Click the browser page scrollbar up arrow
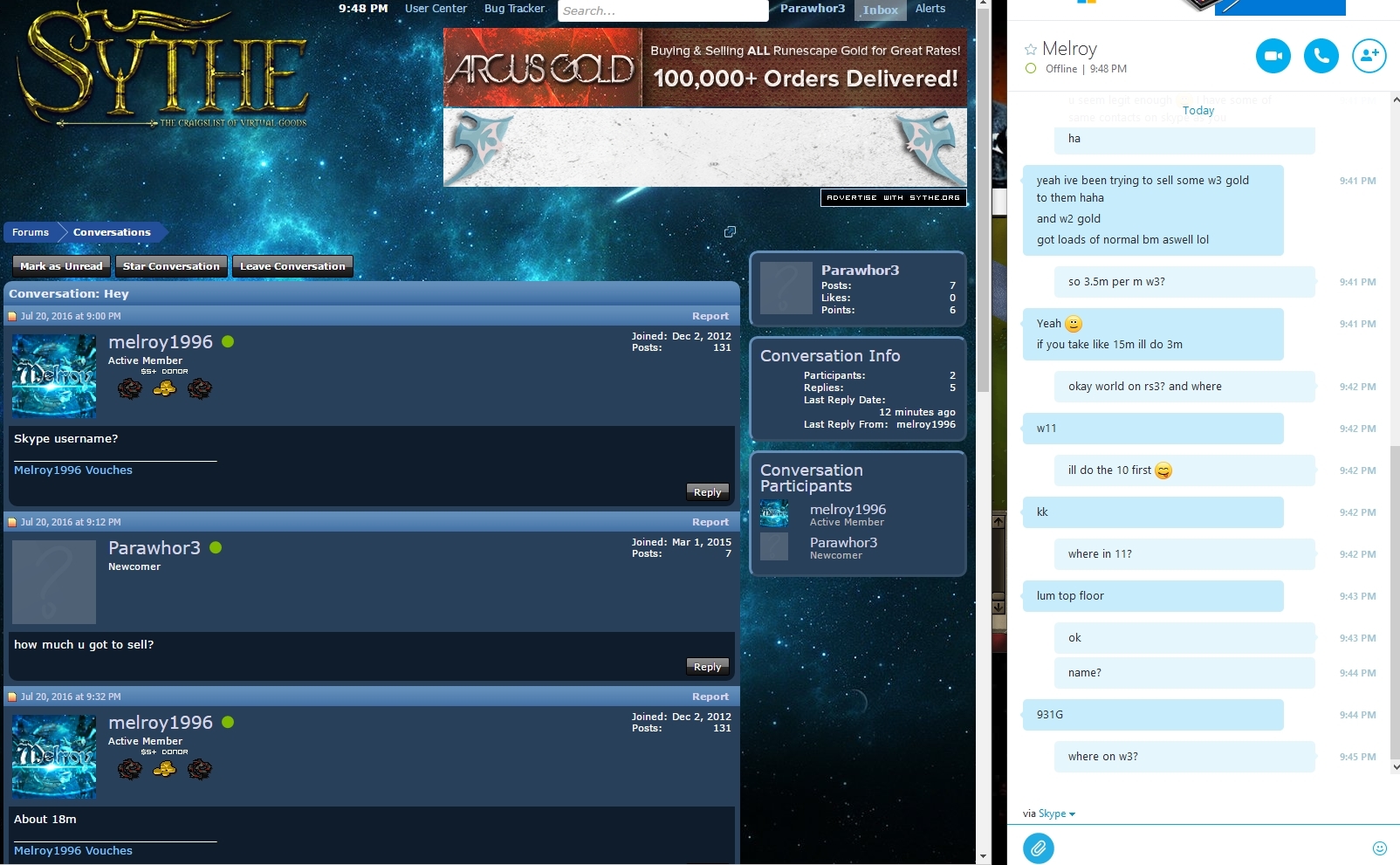The height and width of the screenshot is (865, 1400). (983, 5)
